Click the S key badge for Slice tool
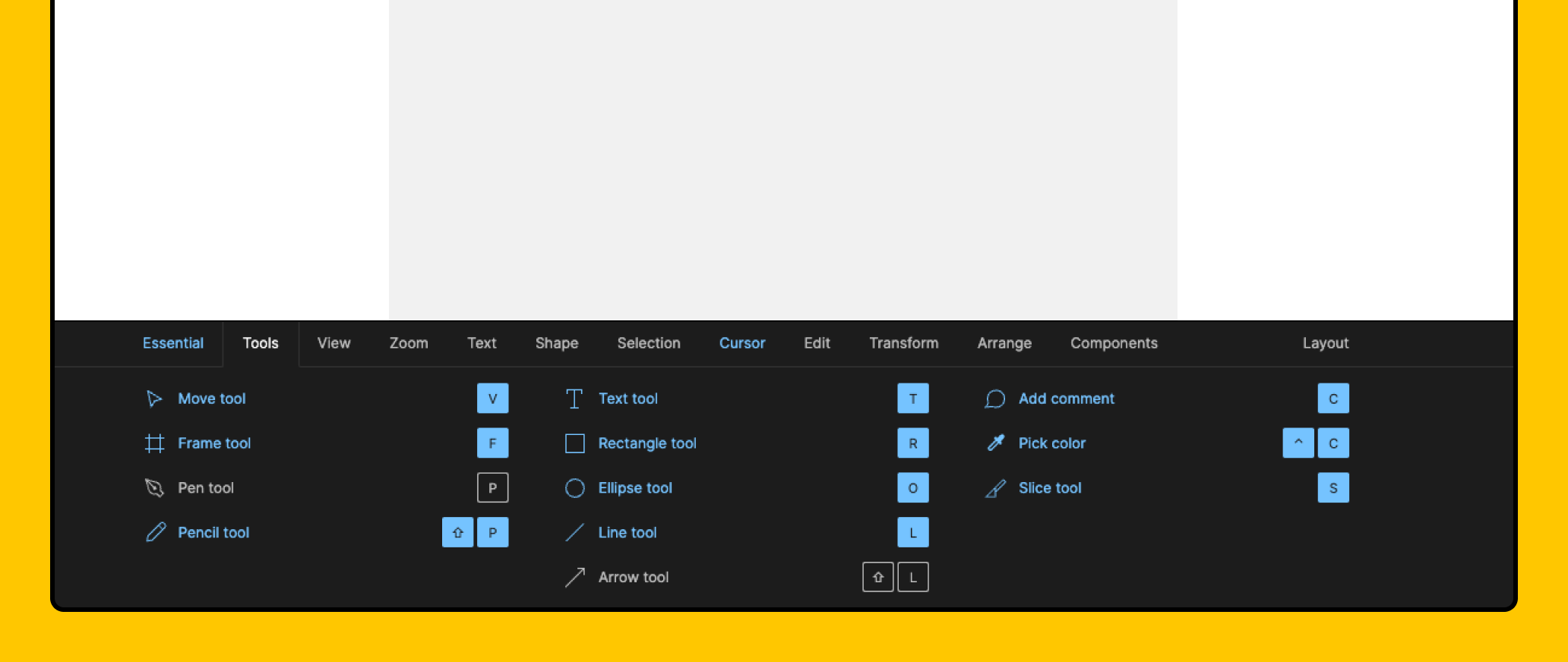This screenshot has width=1568, height=662. pos(1333,488)
